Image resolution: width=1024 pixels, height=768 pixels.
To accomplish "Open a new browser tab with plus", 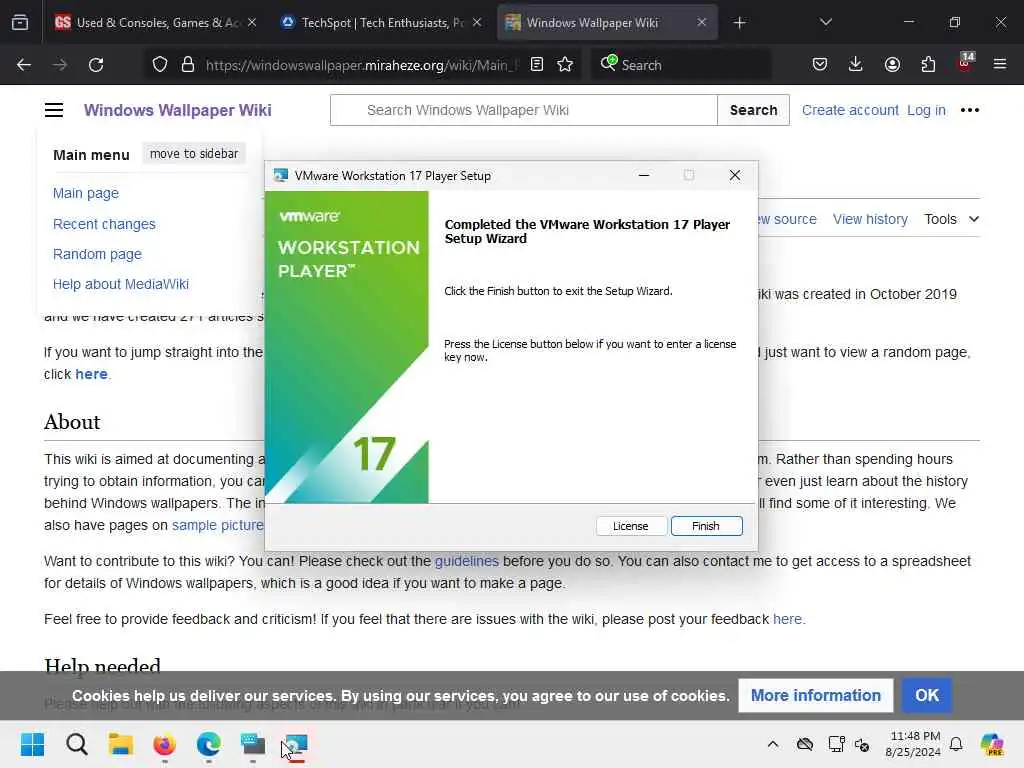I will tap(739, 23).
